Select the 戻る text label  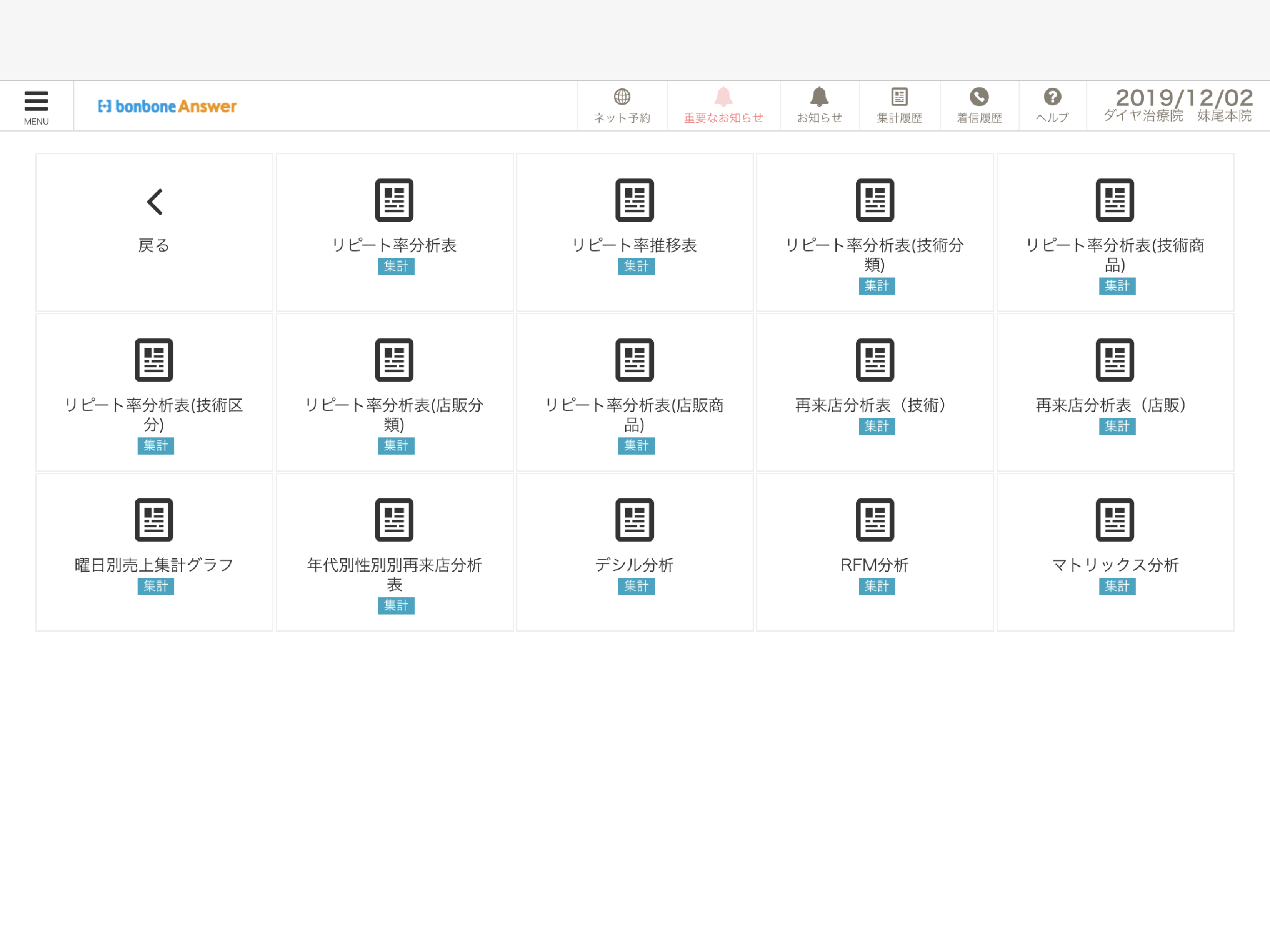pos(154,246)
